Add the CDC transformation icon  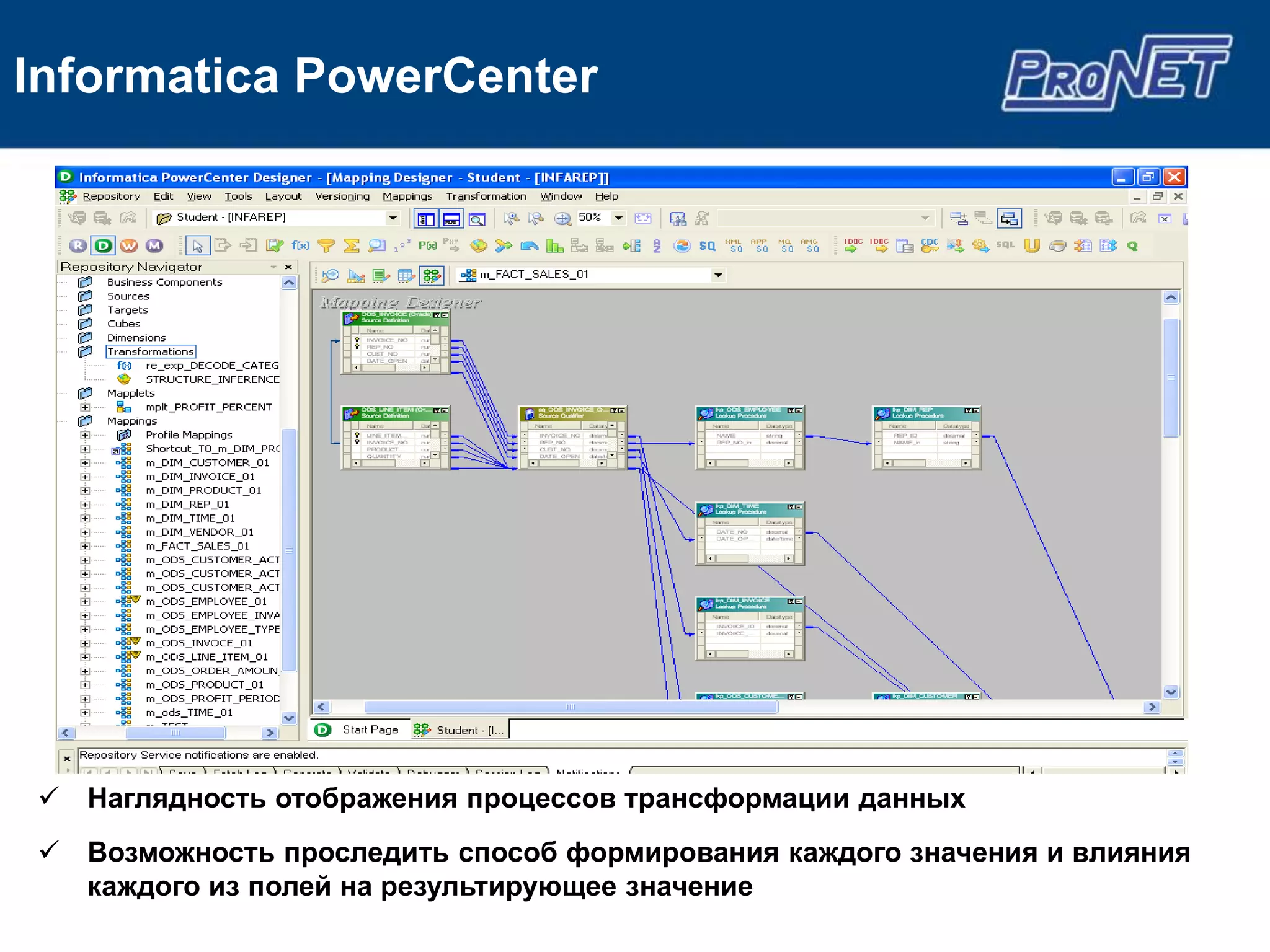tap(930, 246)
